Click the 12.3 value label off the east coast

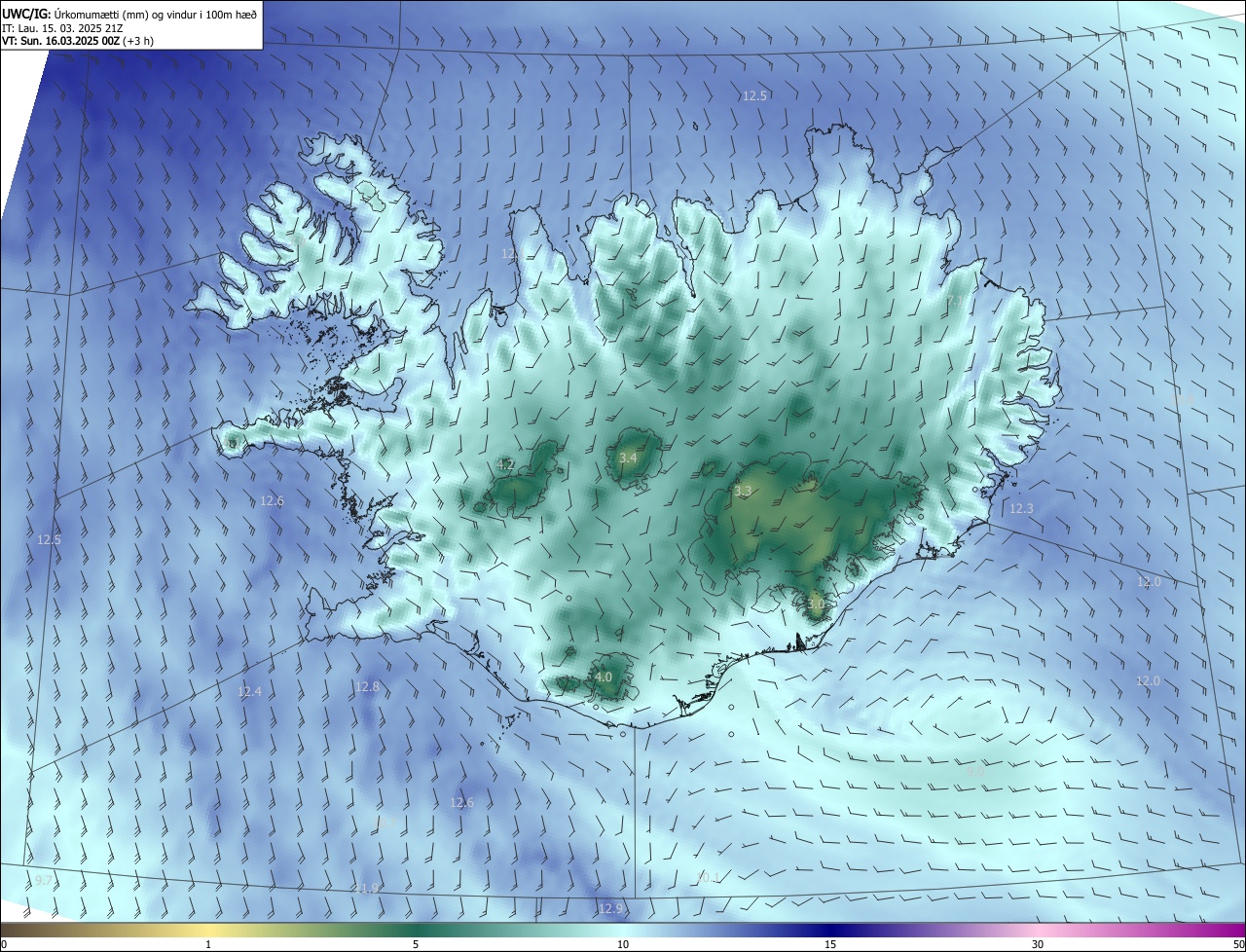point(1021,508)
